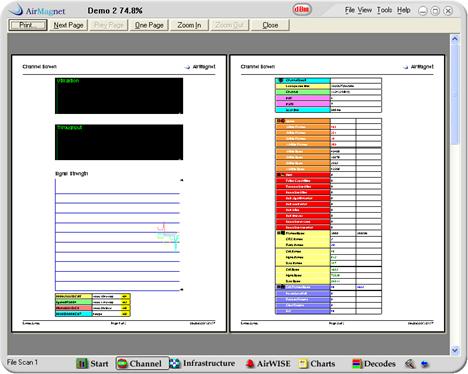
Task: Open the File menu
Action: click(350, 10)
